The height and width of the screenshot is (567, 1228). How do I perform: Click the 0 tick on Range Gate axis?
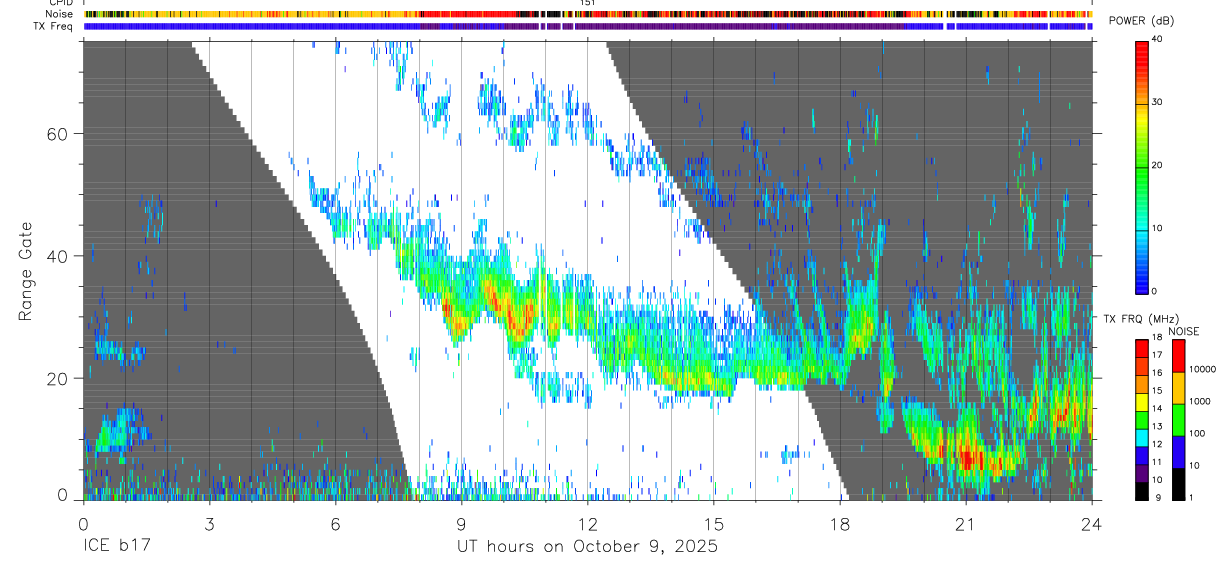pyautogui.click(x=64, y=495)
